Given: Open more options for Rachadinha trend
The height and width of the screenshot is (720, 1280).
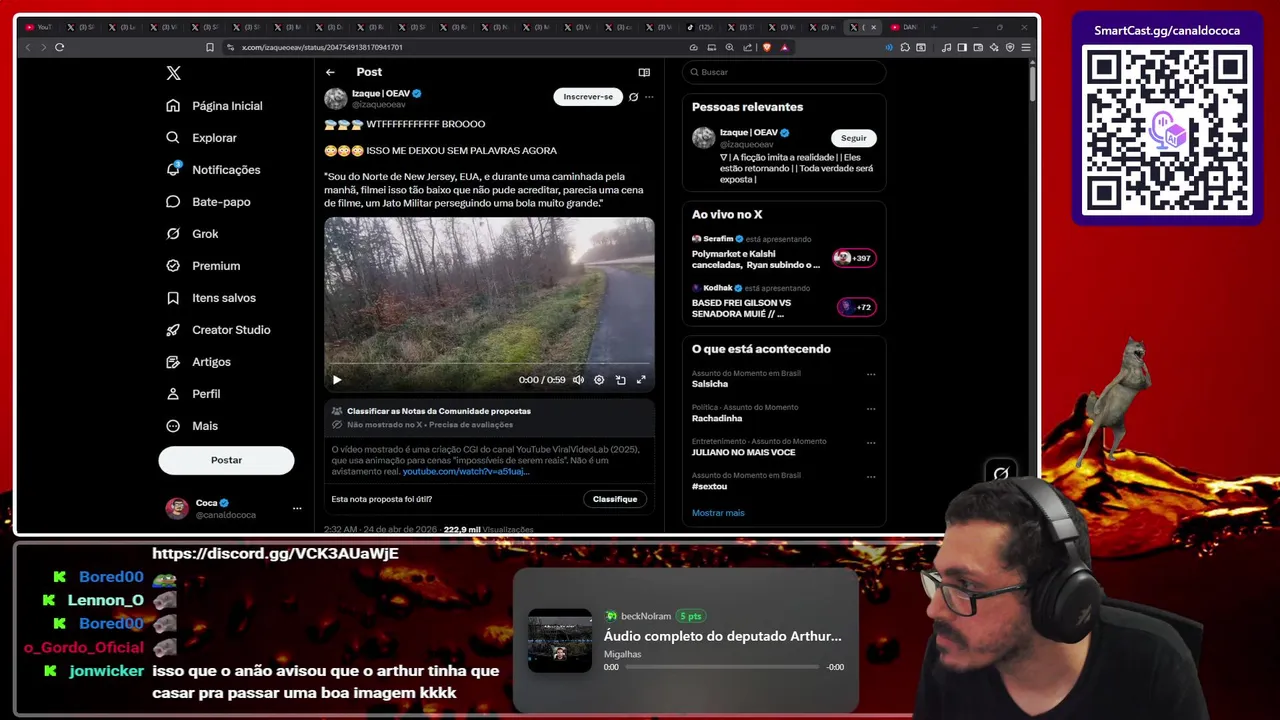Looking at the screenshot, I should (x=871, y=409).
